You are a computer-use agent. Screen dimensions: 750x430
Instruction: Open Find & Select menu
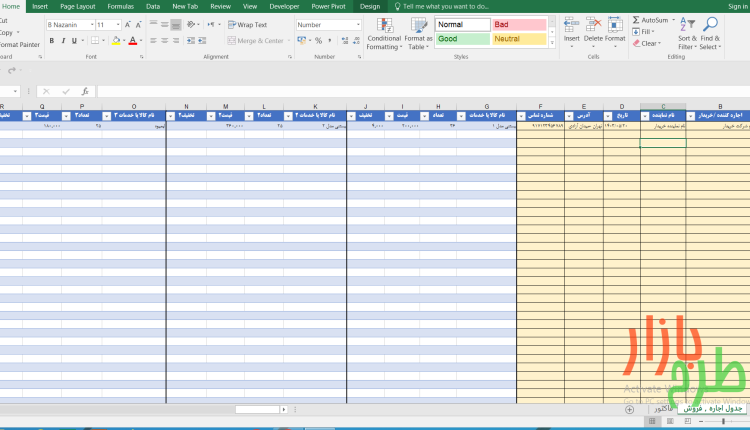coord(710,34)
